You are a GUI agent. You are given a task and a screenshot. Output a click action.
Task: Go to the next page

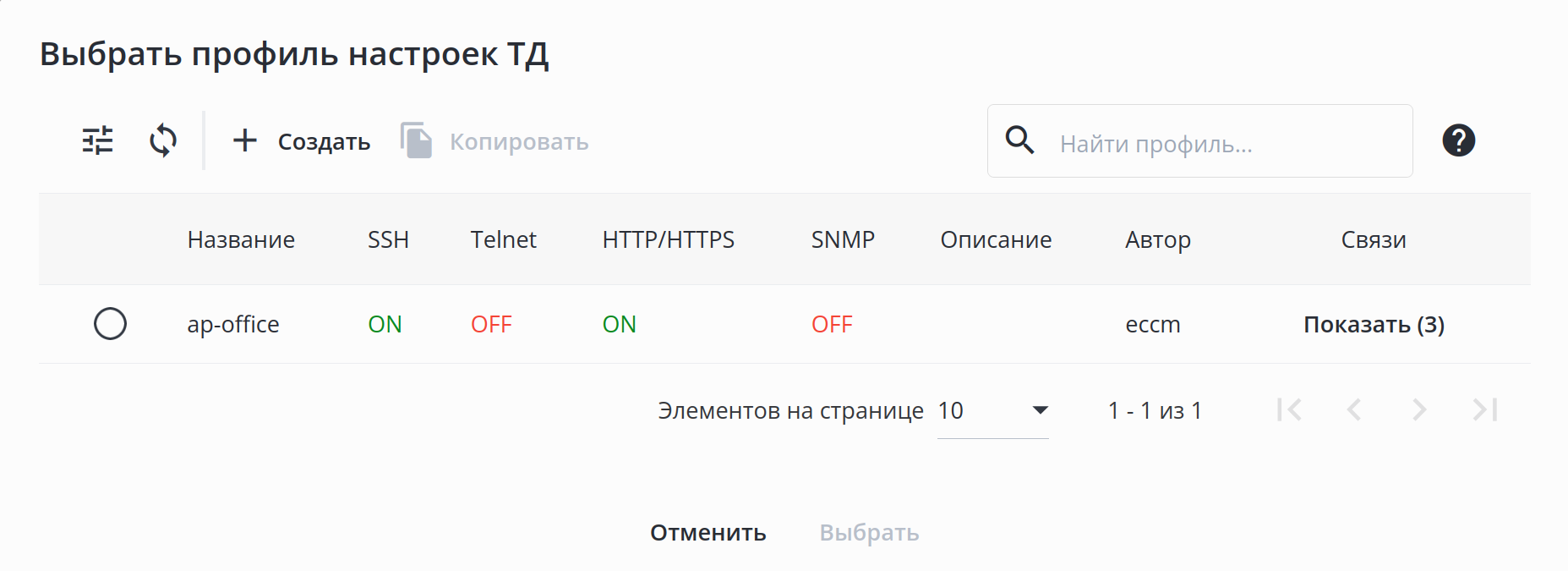(1419, 410)
